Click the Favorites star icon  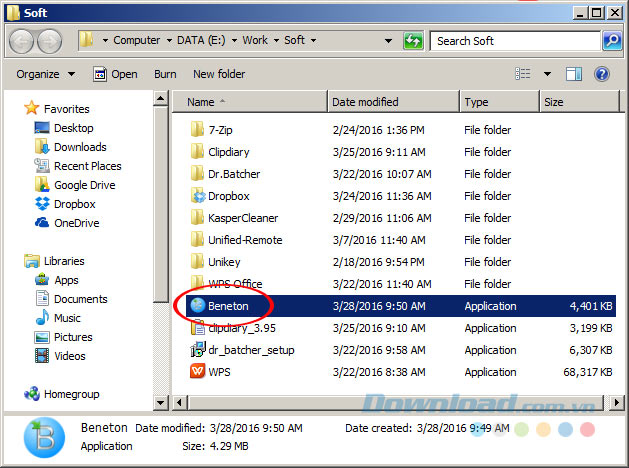pos(31,108)
